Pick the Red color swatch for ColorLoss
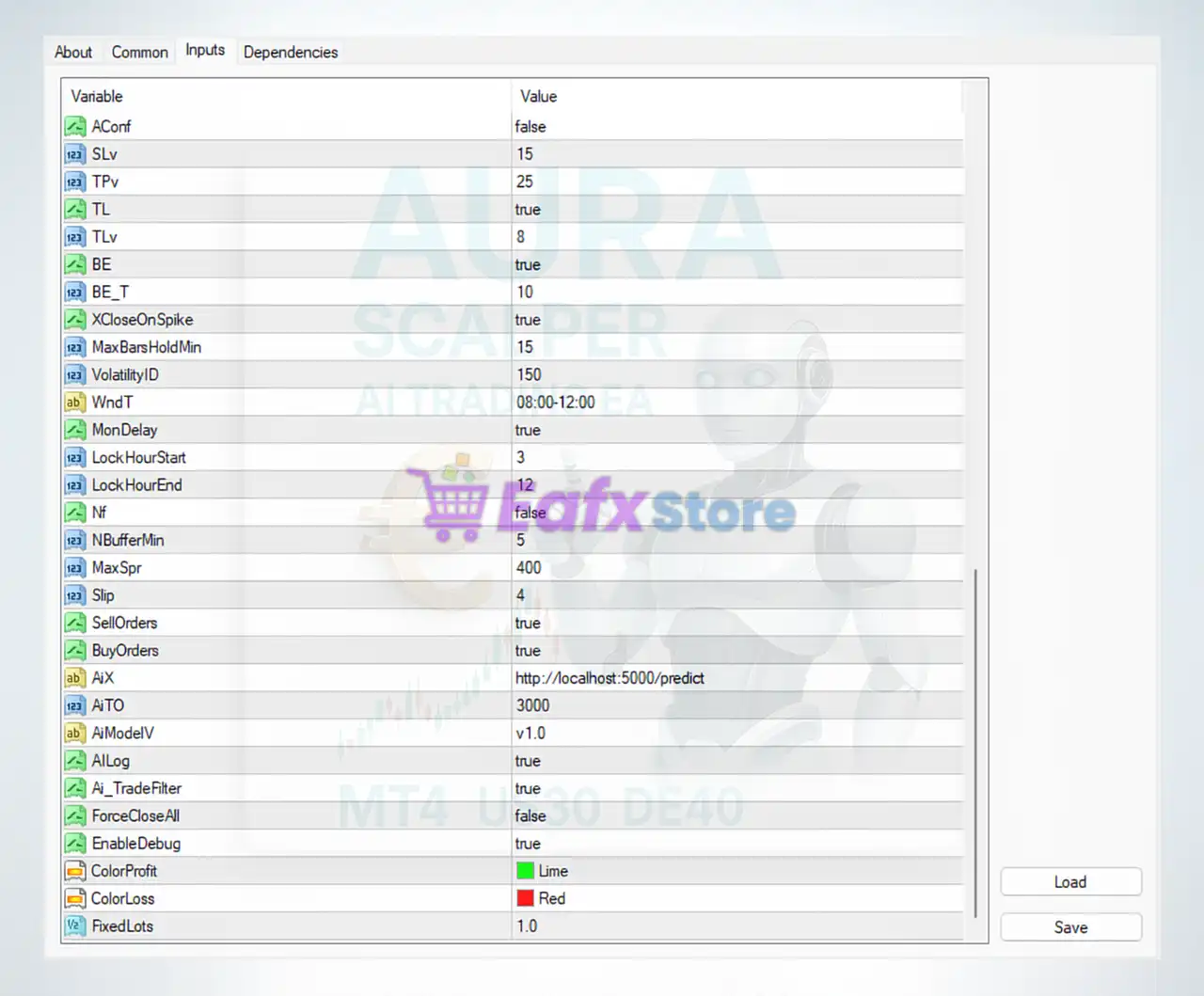Viewport: 1204px width, 996px height. click(x=525, y=898)
